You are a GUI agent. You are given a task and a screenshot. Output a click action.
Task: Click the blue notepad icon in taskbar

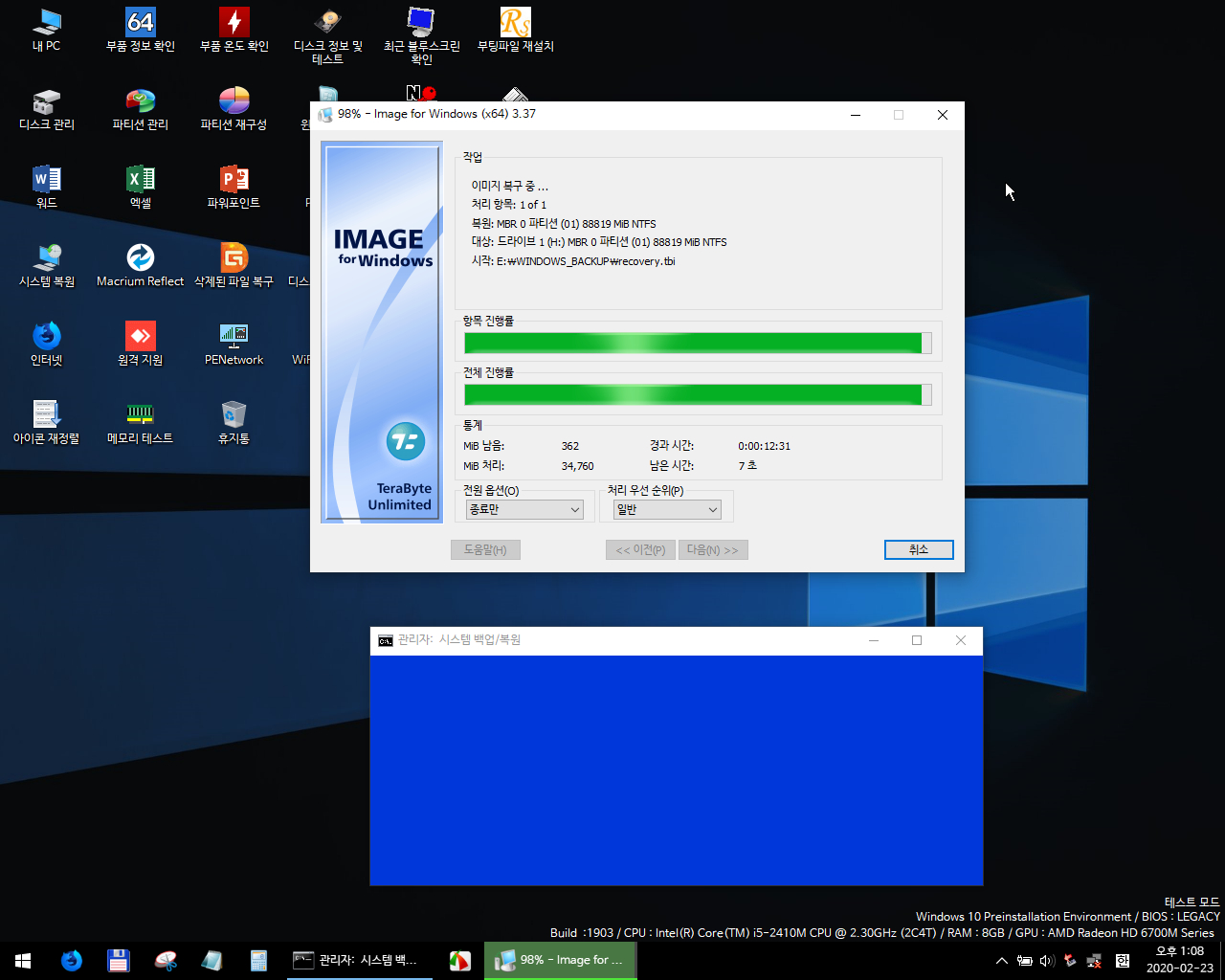[x=212, y=961]
